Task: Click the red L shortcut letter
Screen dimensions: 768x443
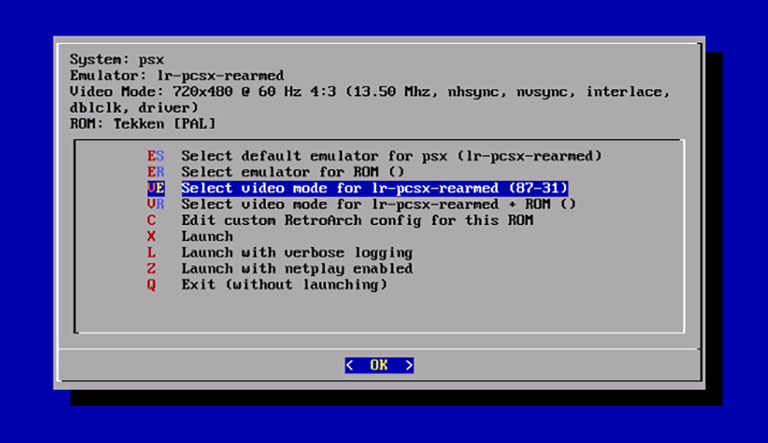Action: tap(151, 253)
